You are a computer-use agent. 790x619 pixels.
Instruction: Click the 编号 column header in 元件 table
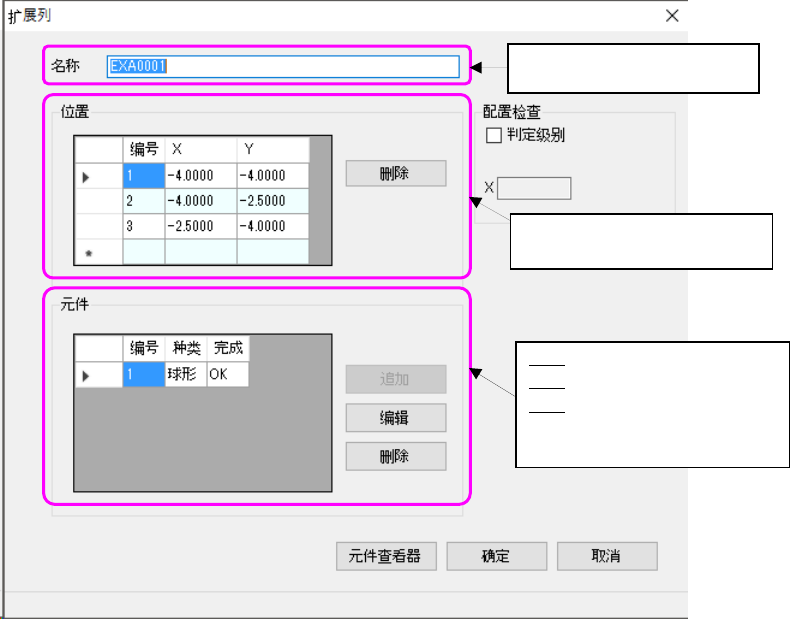(144, 348)
